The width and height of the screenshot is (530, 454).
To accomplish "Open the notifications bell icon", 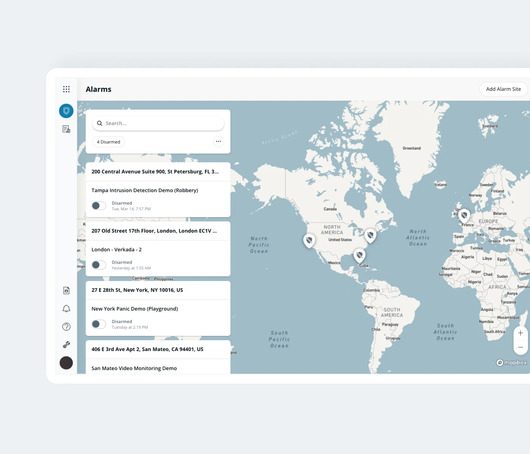I will [x=66, y=309].
